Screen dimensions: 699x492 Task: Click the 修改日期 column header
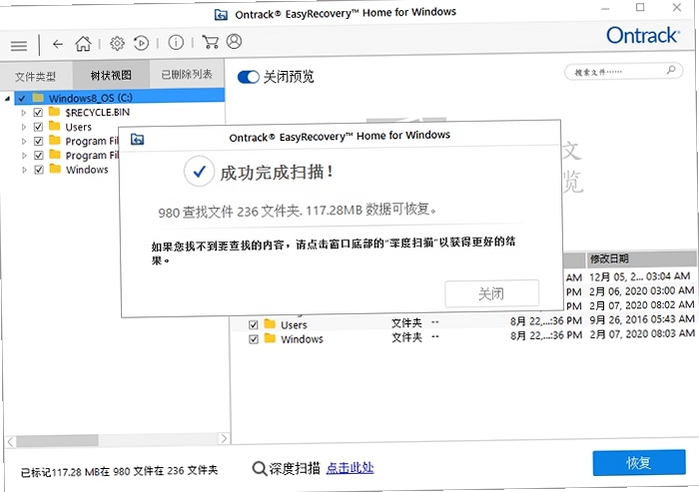(x=641, y=258)
